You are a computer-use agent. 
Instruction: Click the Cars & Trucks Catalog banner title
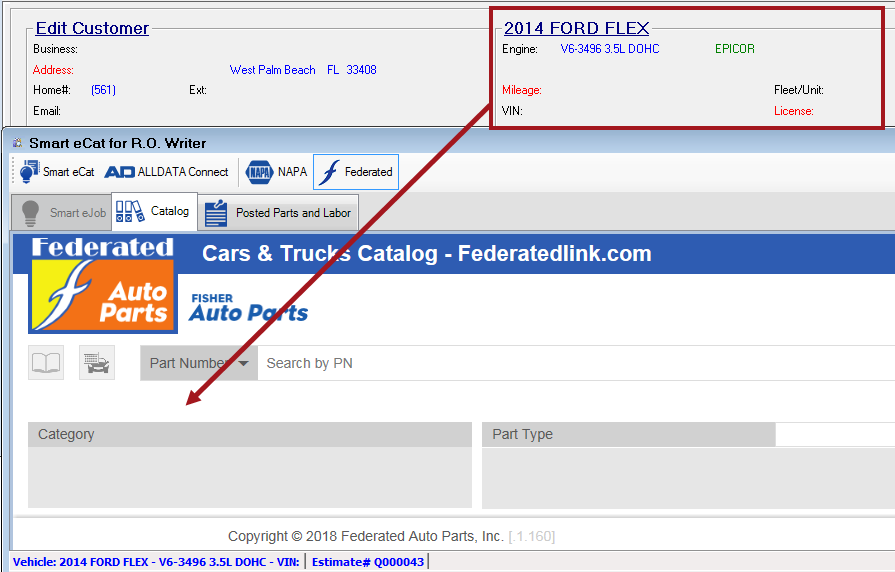pos(426,253)
